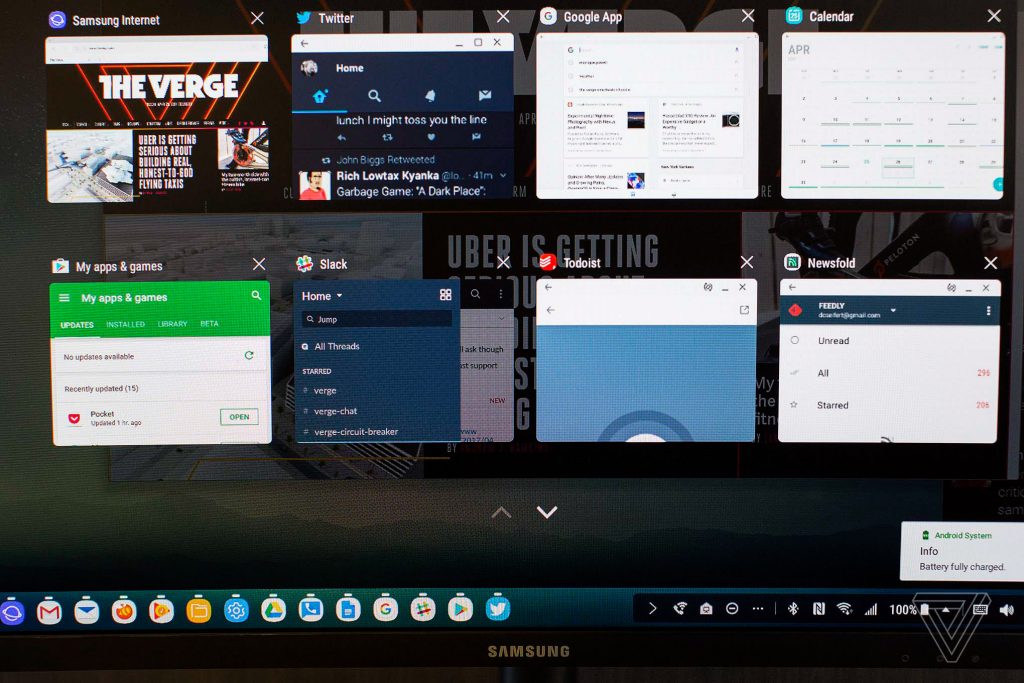
Task: Show more tray icons via three dots
Action: [x=758, y=609]
